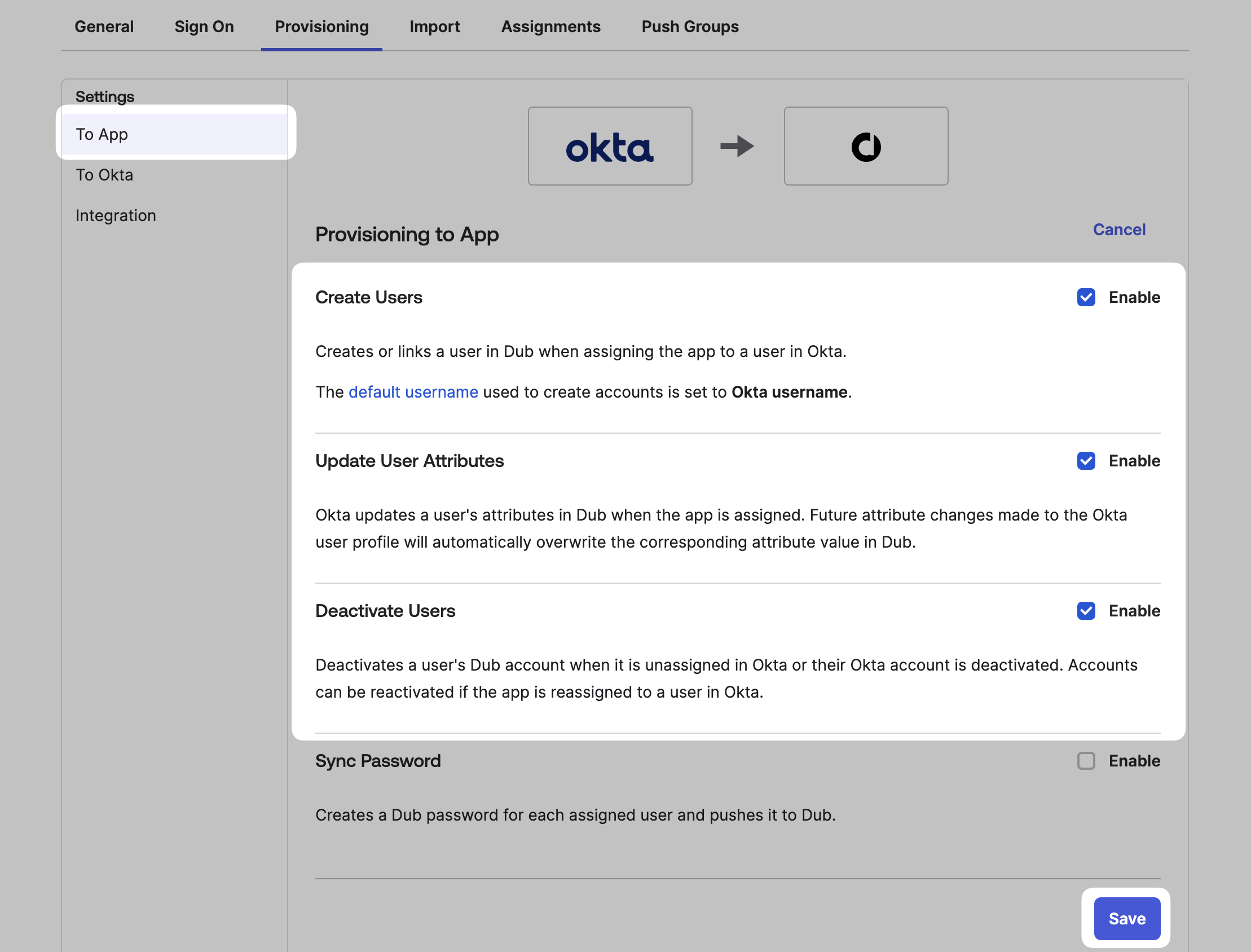This screenshot has height=952, width=1251.
Task: Open the Assignments tab
Action: tap(550, 27)
